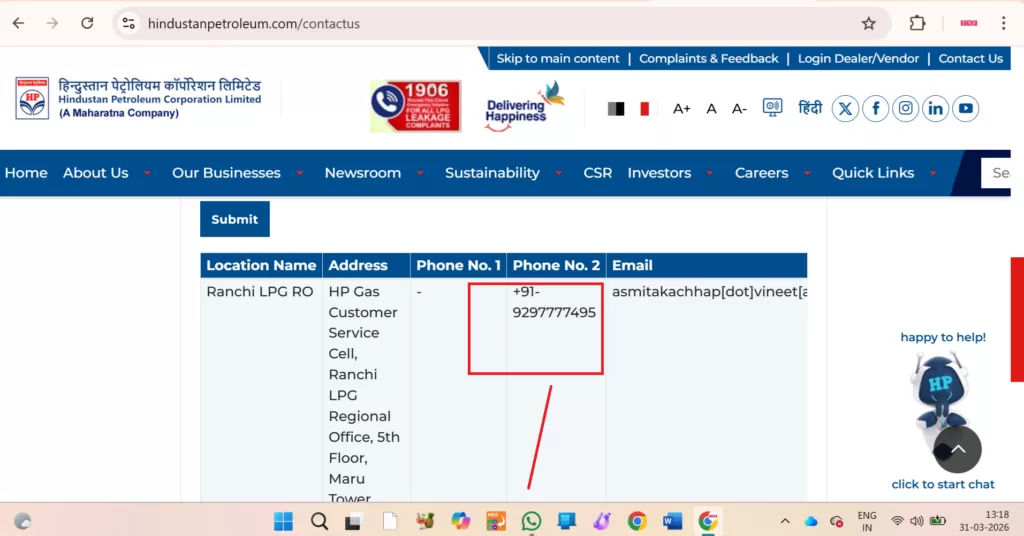This screenshot has width=1024, height=536.
Task: Go to the Home menu item
Action: 26,173
